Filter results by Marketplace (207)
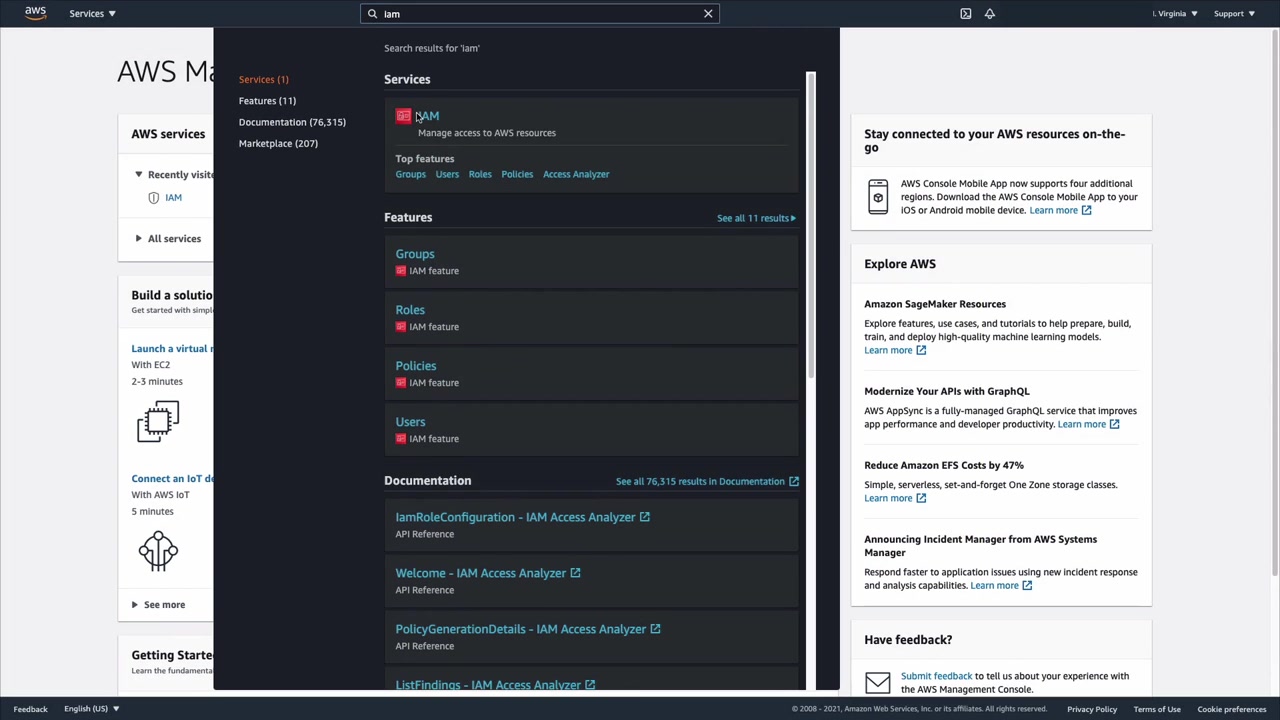 pyautogui.click(x=278, y=143)
